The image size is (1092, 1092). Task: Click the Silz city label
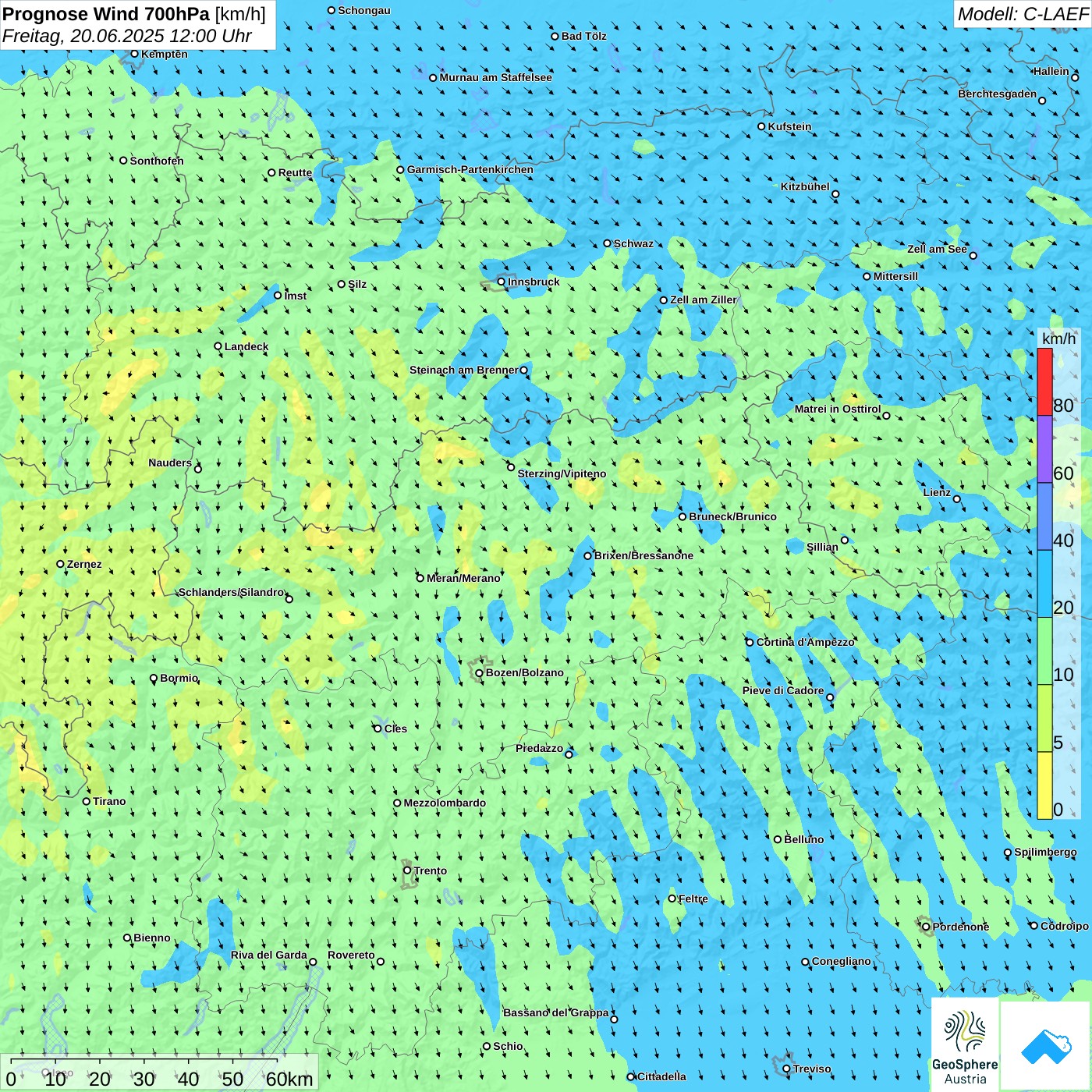tap(357, 284)
